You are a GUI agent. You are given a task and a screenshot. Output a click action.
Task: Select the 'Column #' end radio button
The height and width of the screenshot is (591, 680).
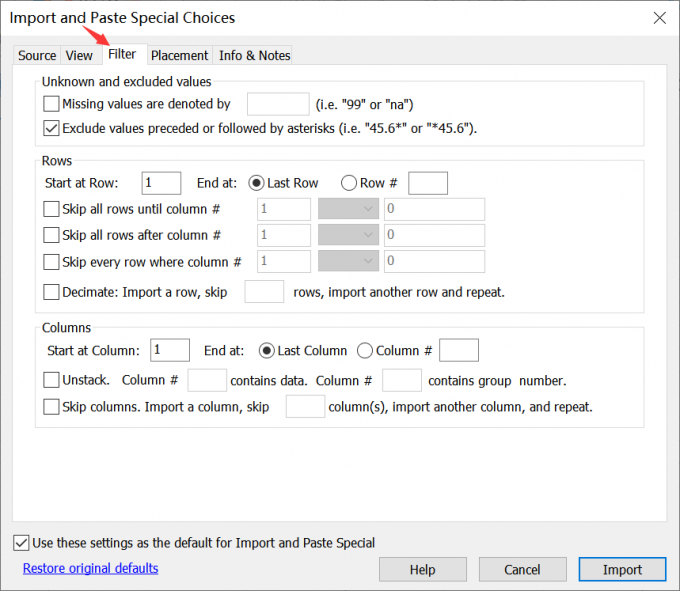365,351
